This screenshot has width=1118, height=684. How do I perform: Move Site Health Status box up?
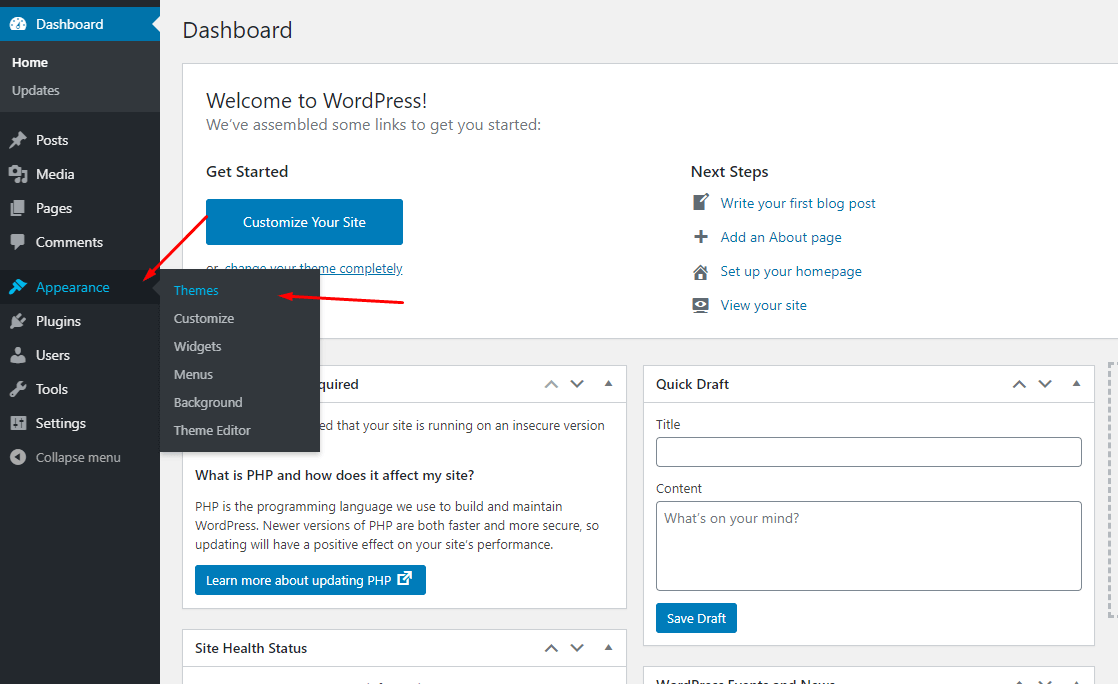[x=551, y=648]
